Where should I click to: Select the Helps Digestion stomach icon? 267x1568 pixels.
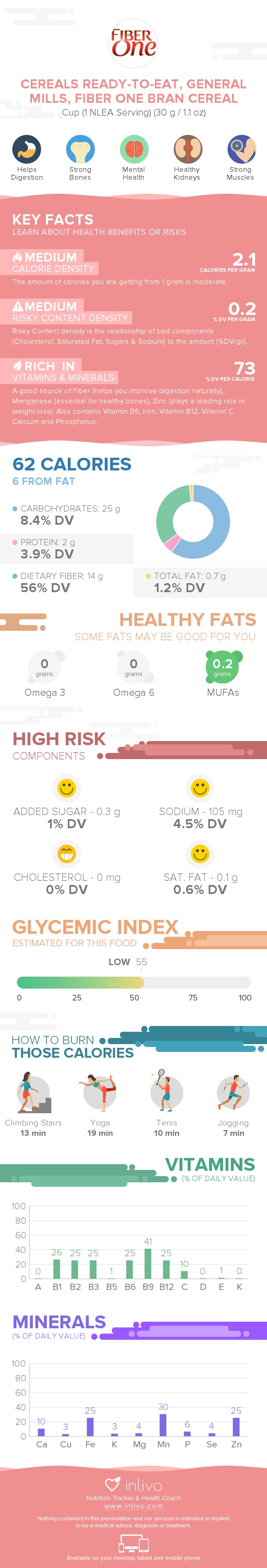point(27,149)
